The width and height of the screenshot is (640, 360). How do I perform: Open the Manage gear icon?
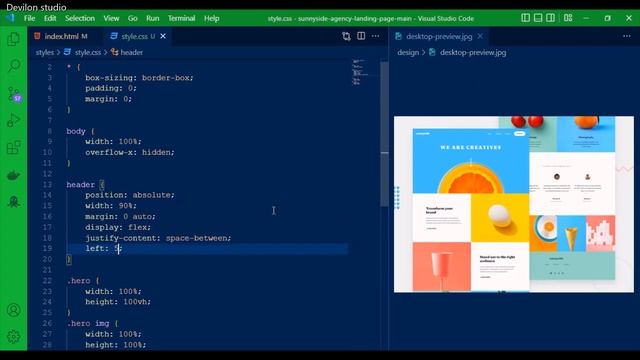click(13, 337)
